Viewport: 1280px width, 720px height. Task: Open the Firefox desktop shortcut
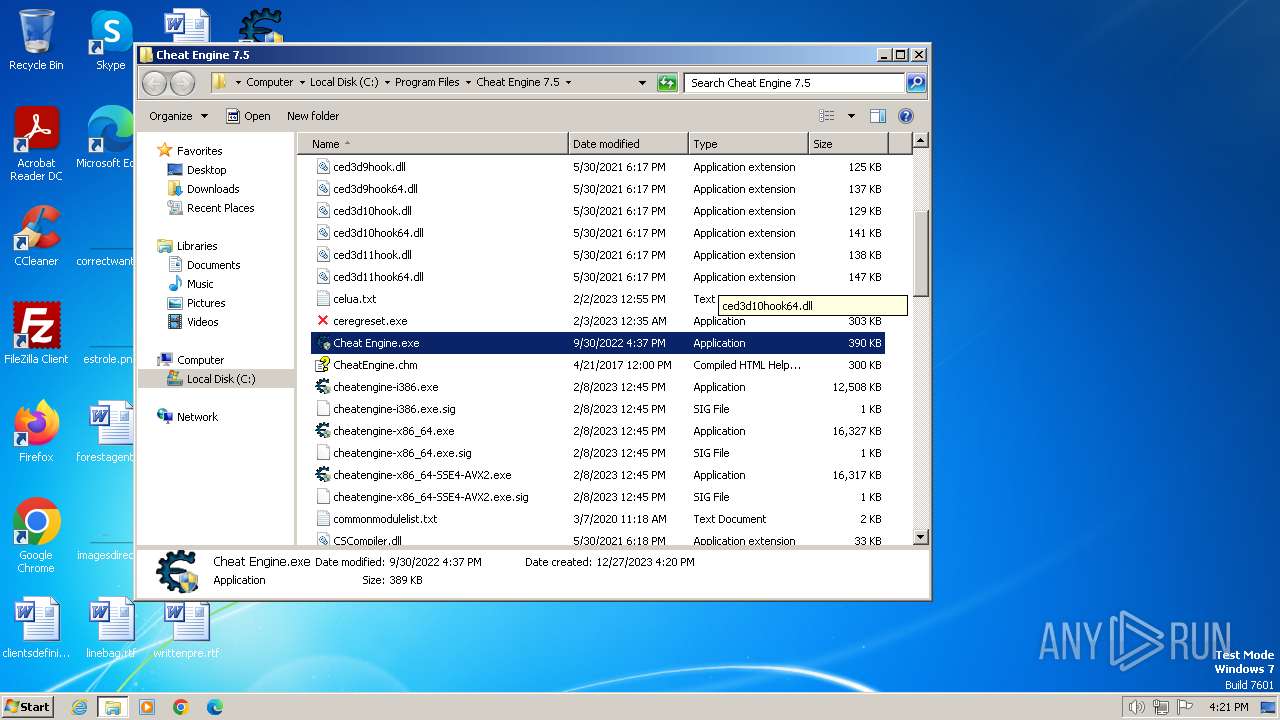[x=36, y=431]
